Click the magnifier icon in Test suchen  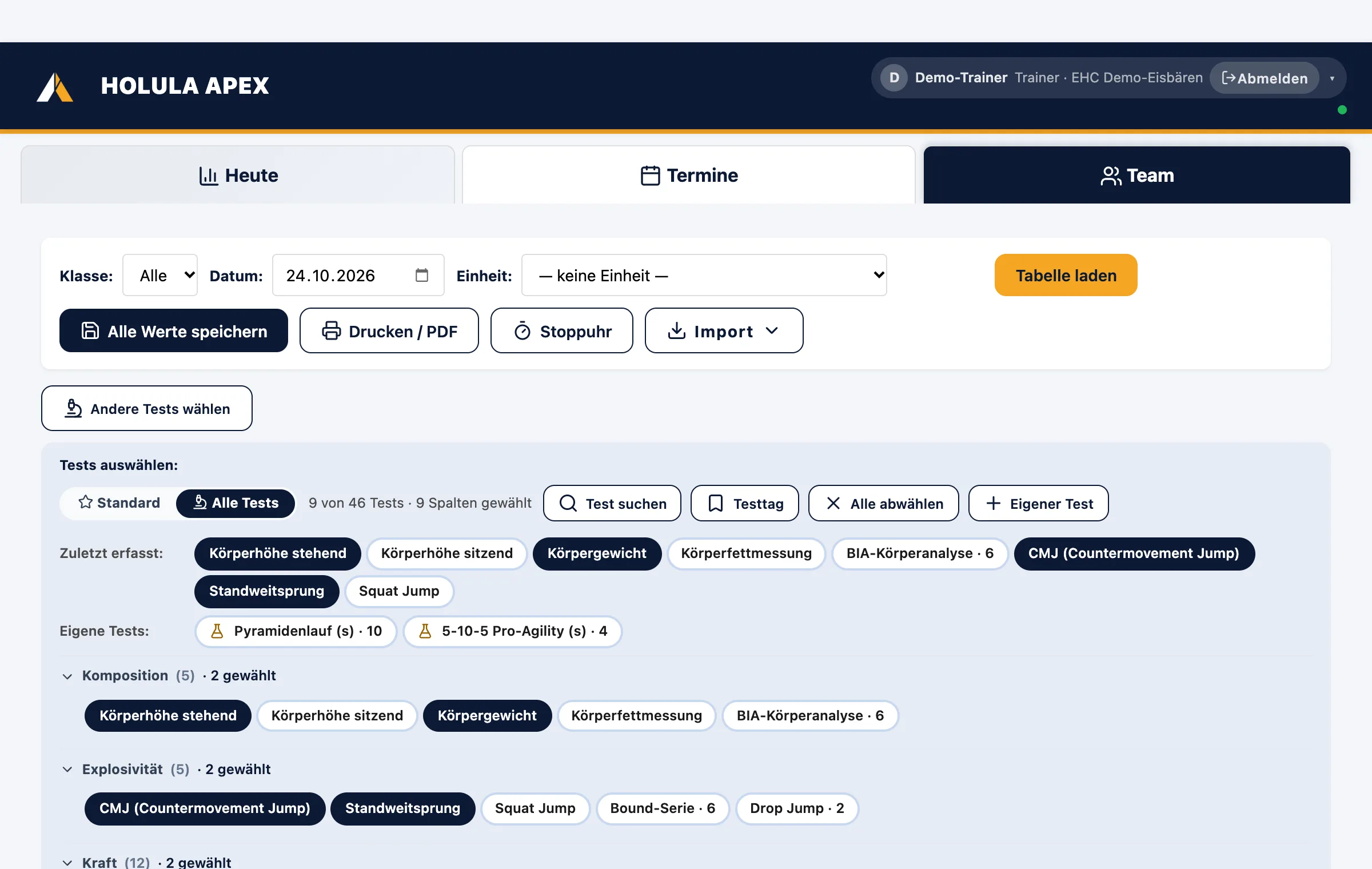tap(568, 503)
